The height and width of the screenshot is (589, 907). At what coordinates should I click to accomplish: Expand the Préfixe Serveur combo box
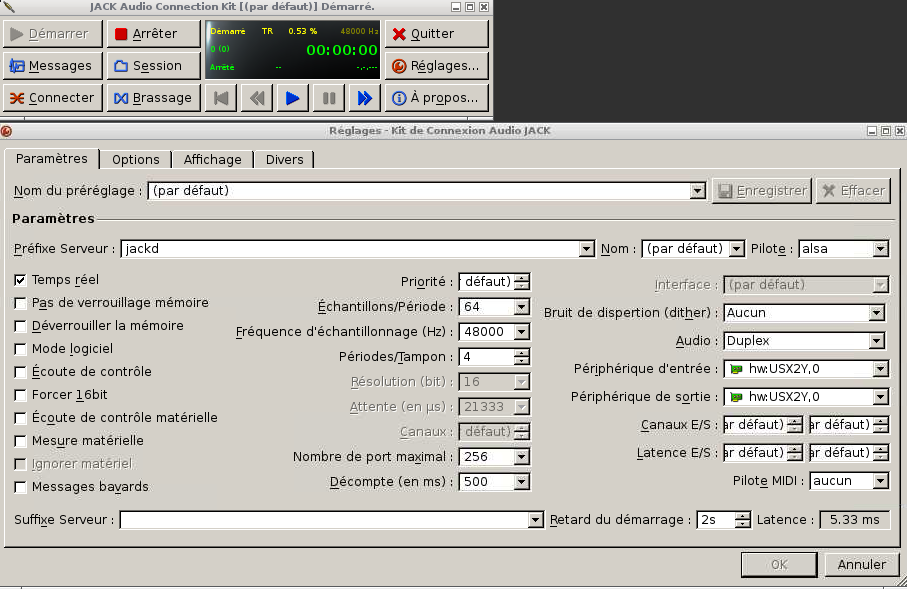(587, 249)
